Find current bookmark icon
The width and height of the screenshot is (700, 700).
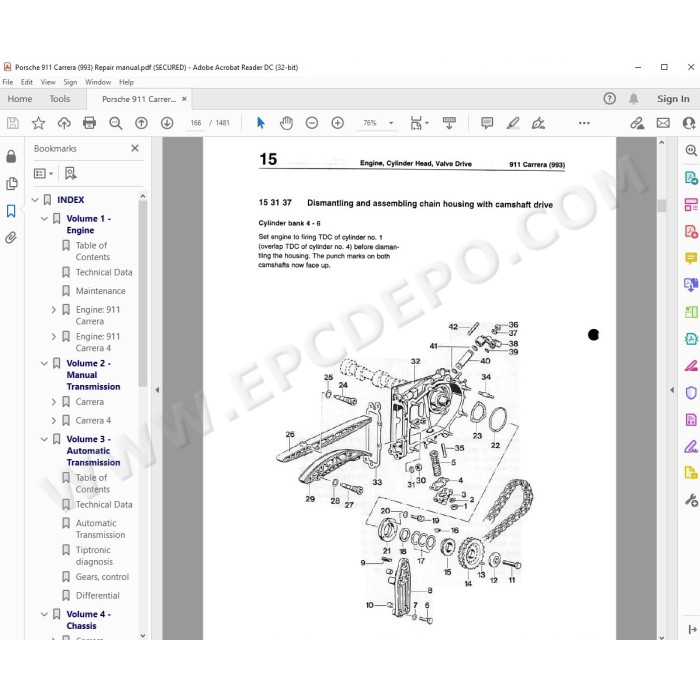coord(71,173)
